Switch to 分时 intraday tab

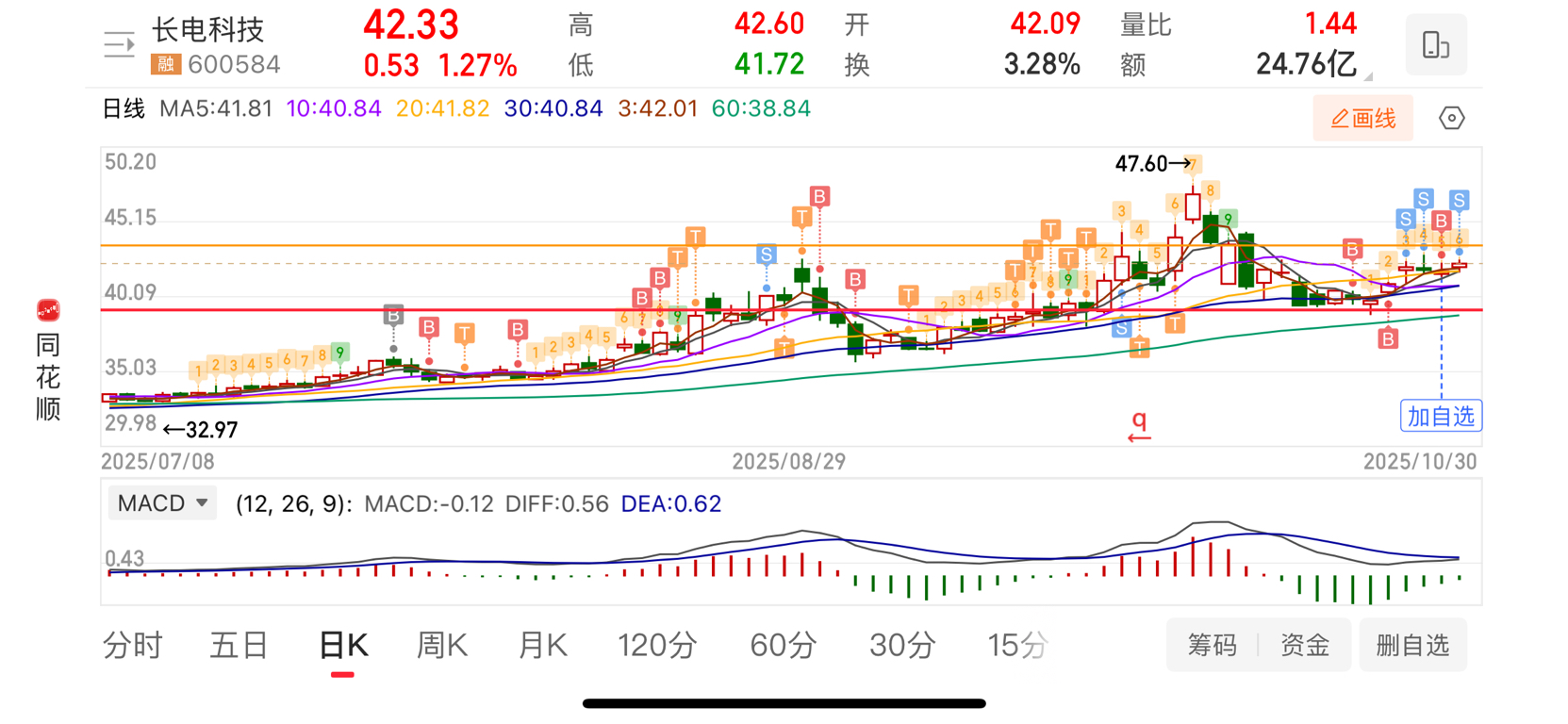point(133,645)
